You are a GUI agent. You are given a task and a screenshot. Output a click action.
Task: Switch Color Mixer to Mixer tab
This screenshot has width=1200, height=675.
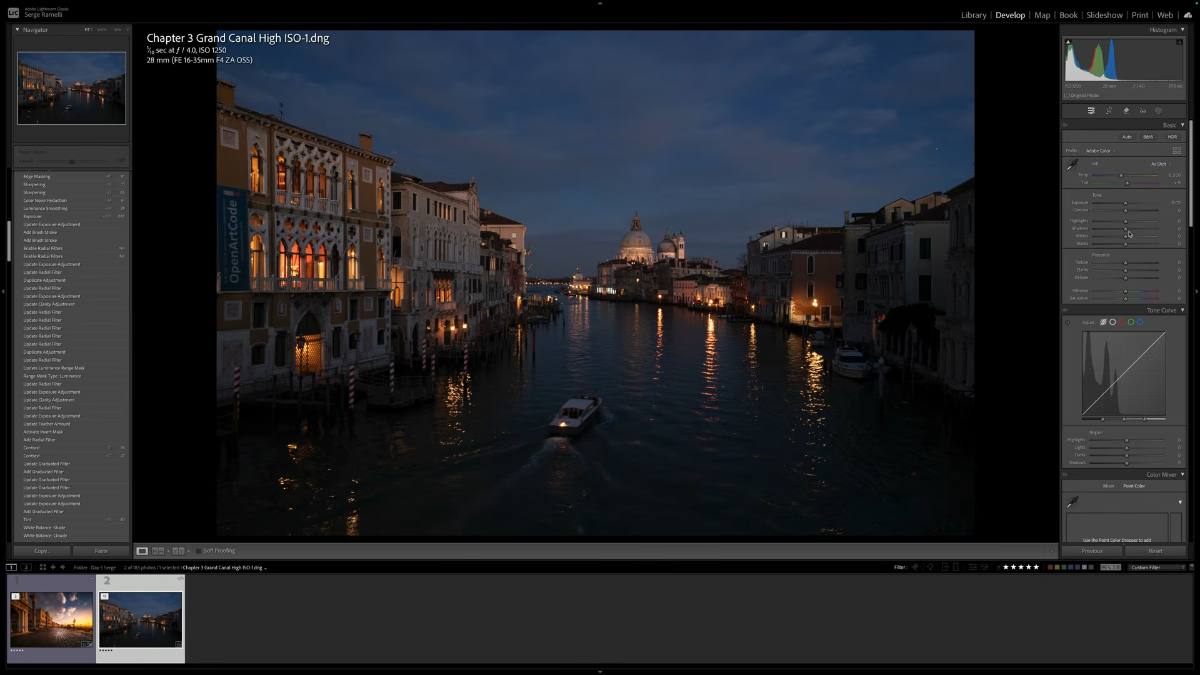tap(1108, 486)
